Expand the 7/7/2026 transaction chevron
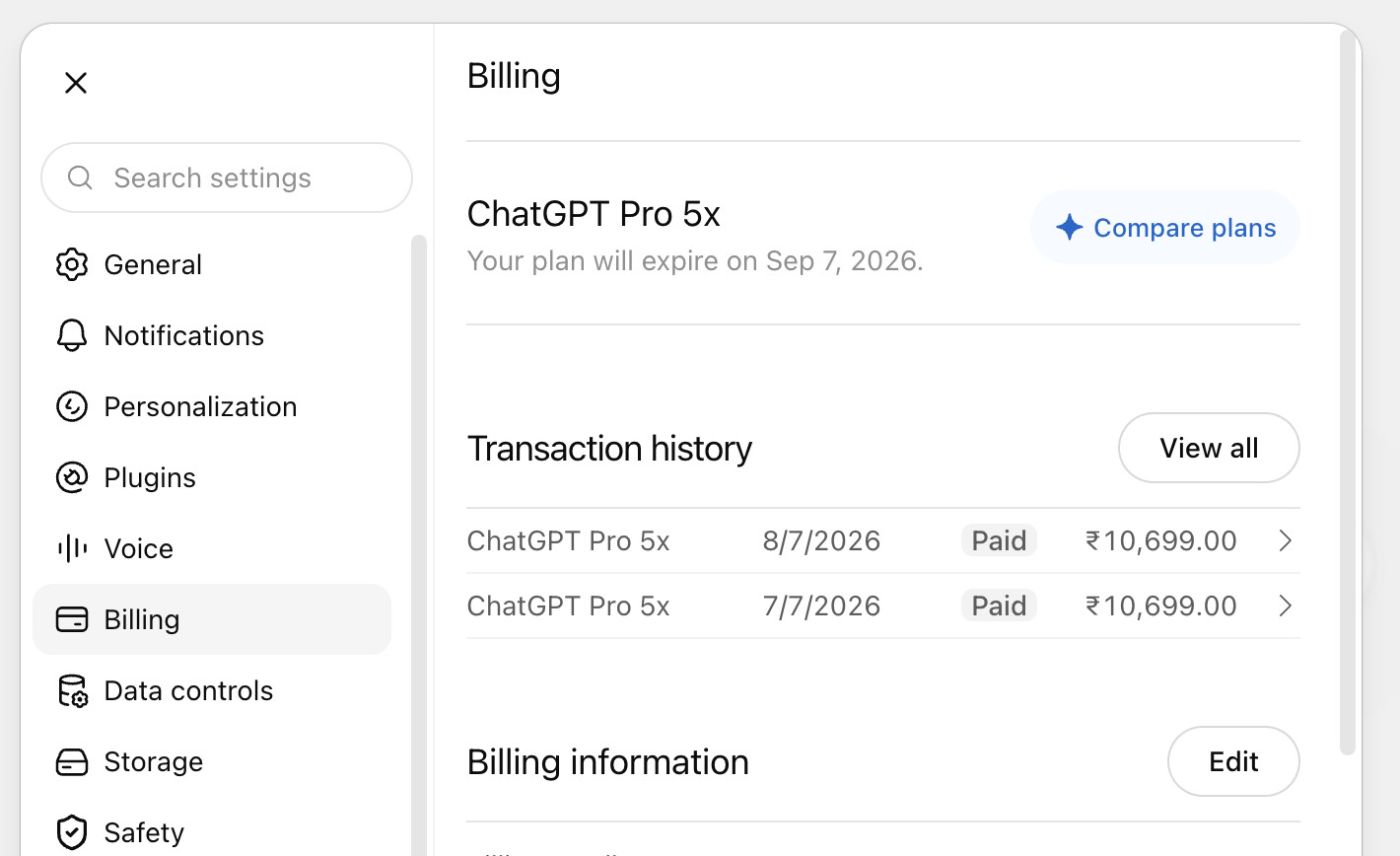Screen dimensions: 1400x856 (x=1285, y=606)
